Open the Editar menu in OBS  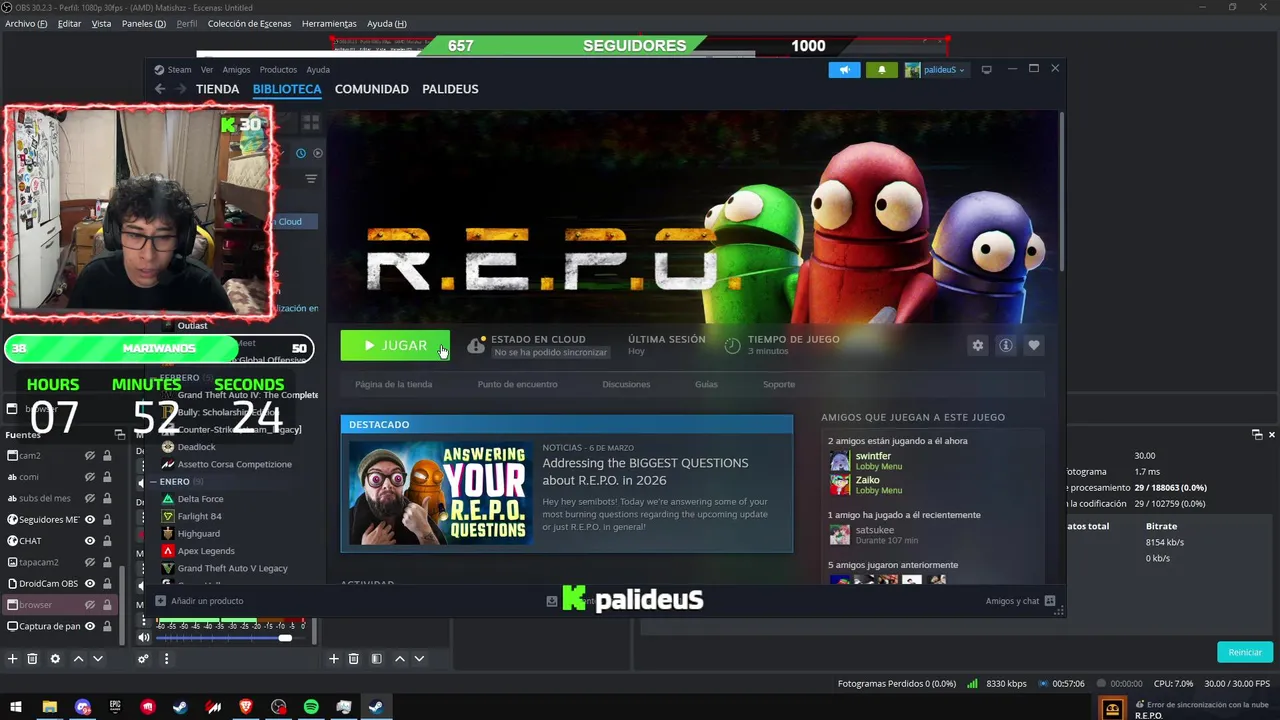pos(69,23)
